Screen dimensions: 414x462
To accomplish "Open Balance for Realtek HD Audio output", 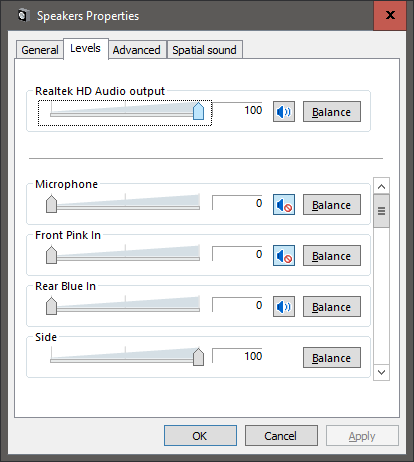I will pyautogui.click(x=332, y=112).
